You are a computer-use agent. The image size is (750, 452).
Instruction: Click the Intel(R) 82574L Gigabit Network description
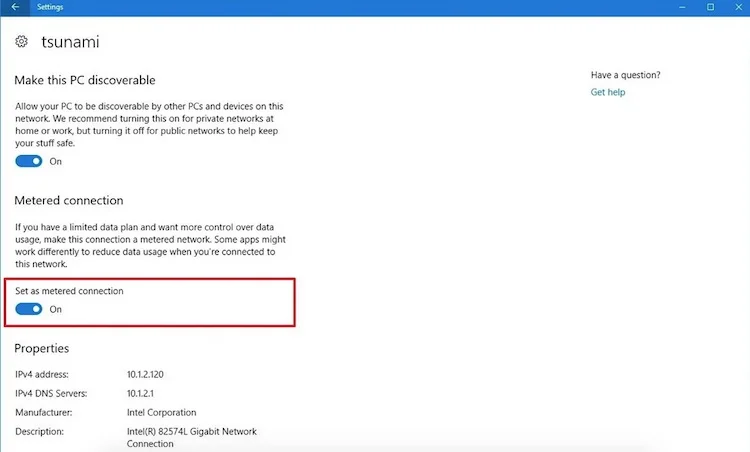click(x=191, y=437)
